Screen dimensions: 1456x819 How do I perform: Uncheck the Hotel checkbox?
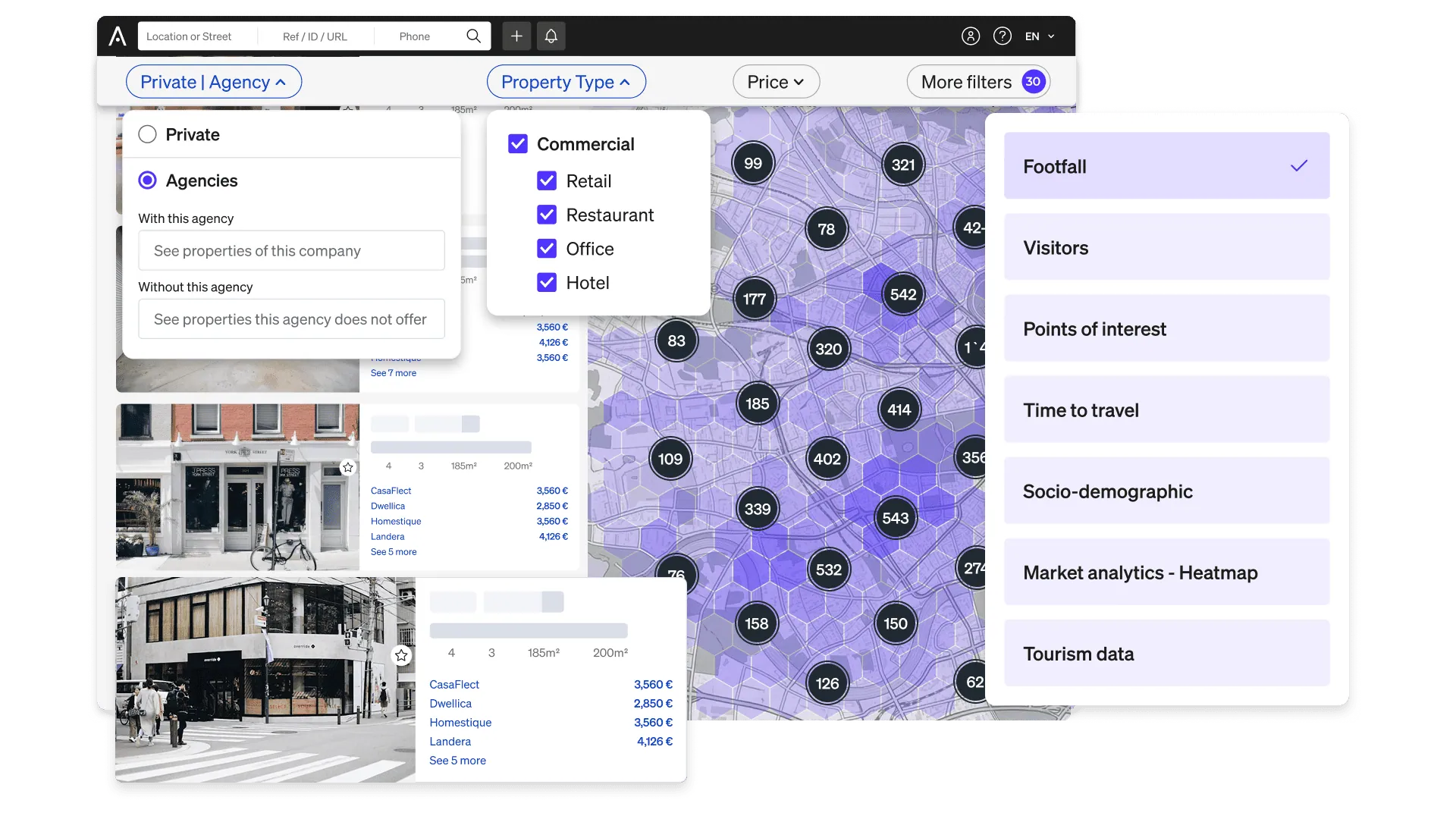547,283
